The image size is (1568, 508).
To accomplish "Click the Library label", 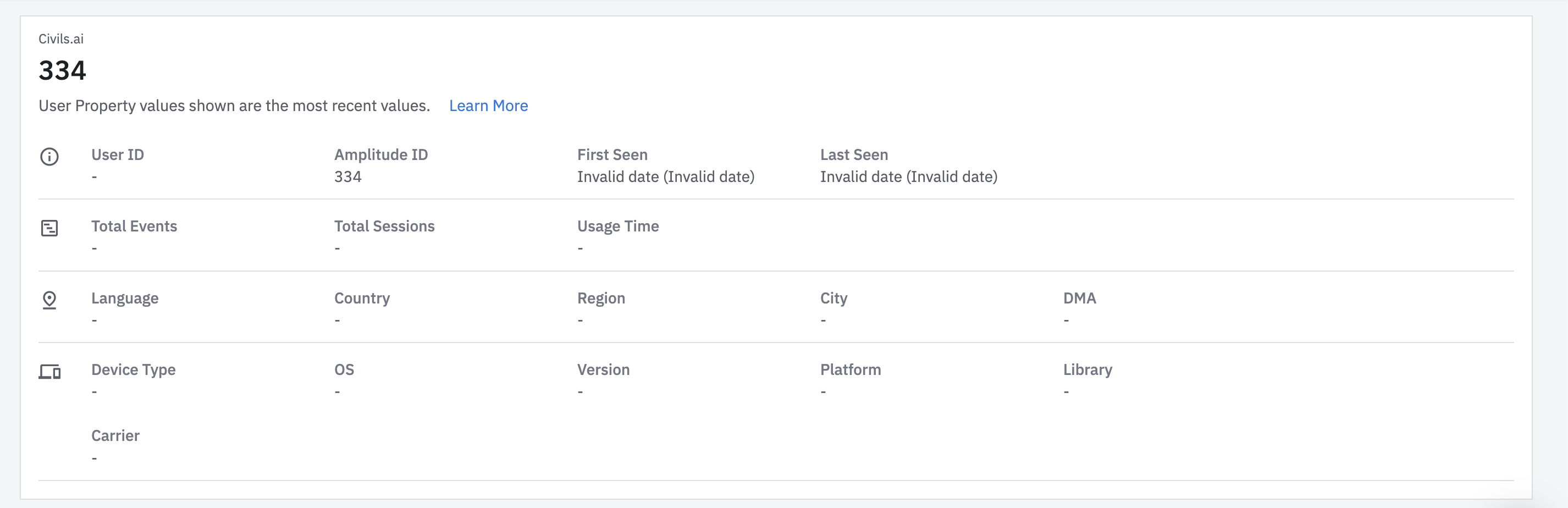I will (x=1087, y=370).
